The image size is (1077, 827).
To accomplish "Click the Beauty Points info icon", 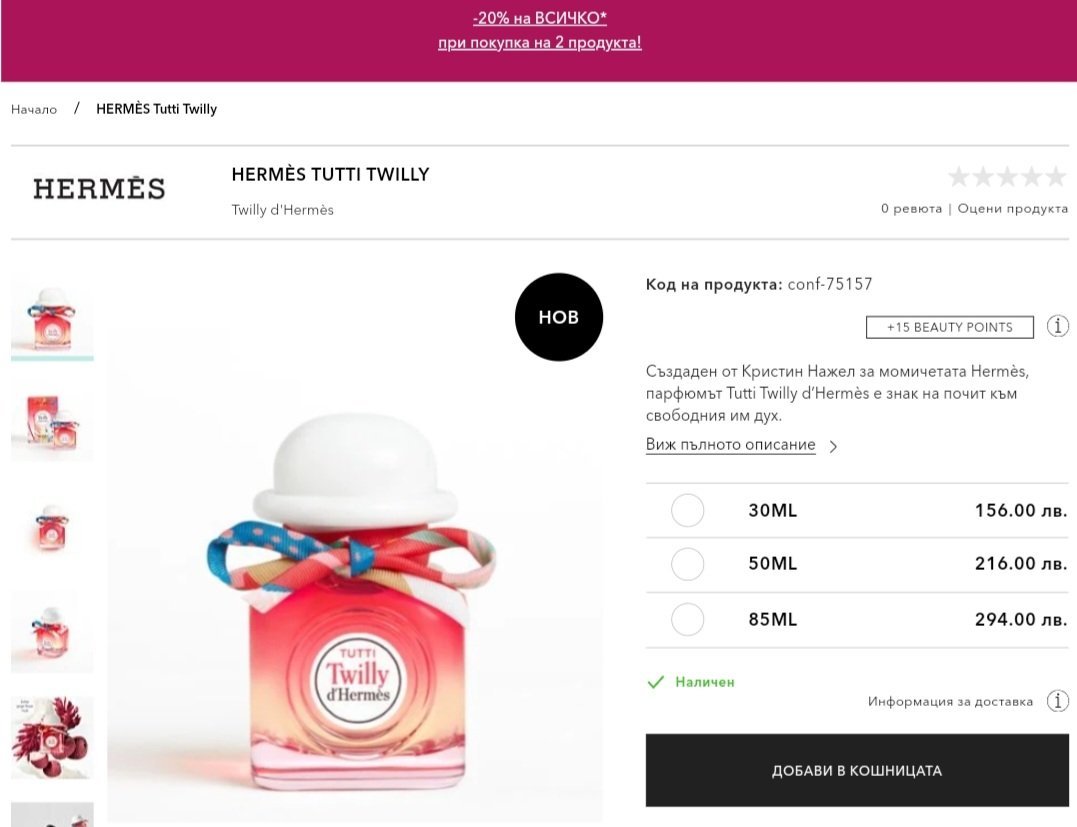I will tap(1057, 326).
